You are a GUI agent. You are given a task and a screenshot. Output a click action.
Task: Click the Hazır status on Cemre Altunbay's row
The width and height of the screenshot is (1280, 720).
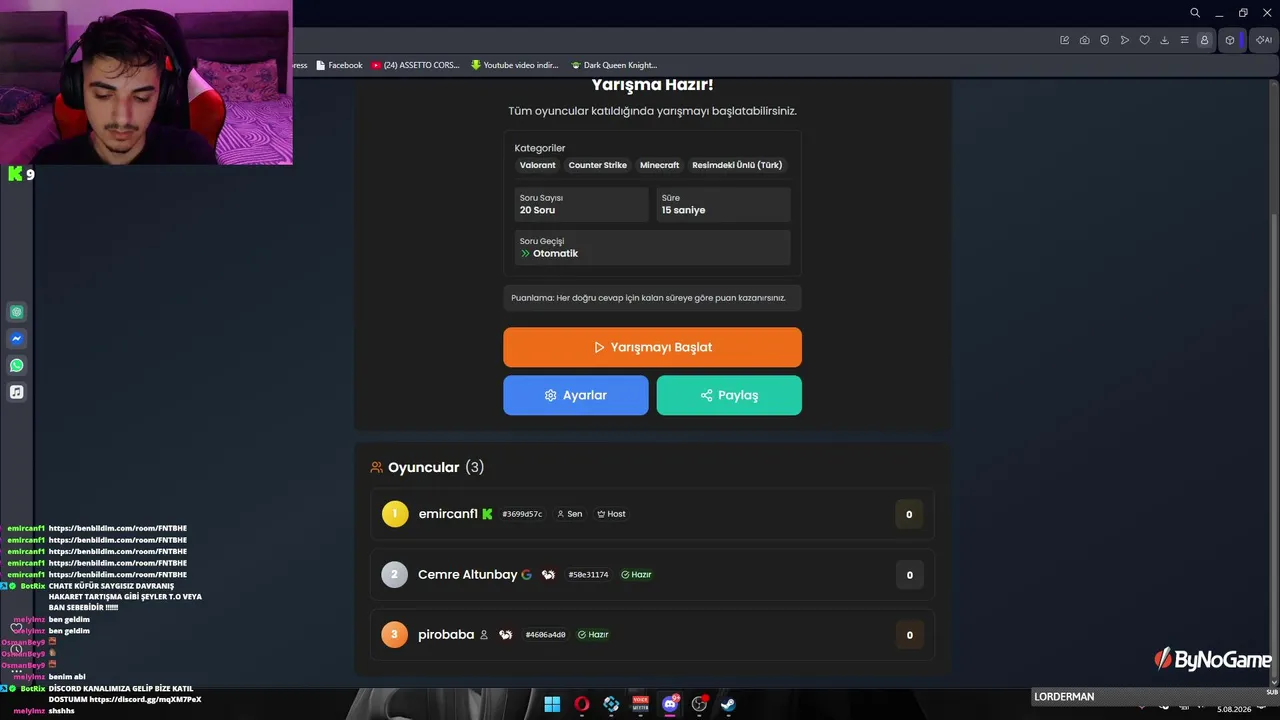(636, 575)
